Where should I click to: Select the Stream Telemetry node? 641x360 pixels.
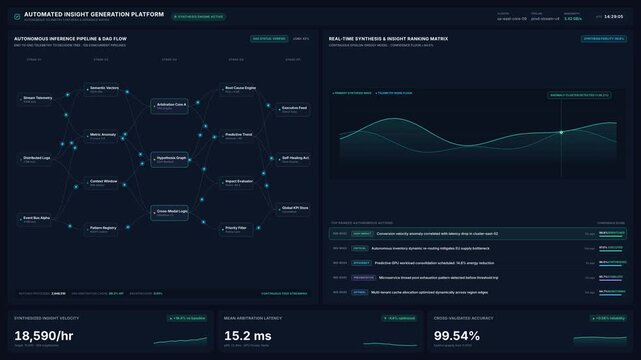tap(36, 99)
